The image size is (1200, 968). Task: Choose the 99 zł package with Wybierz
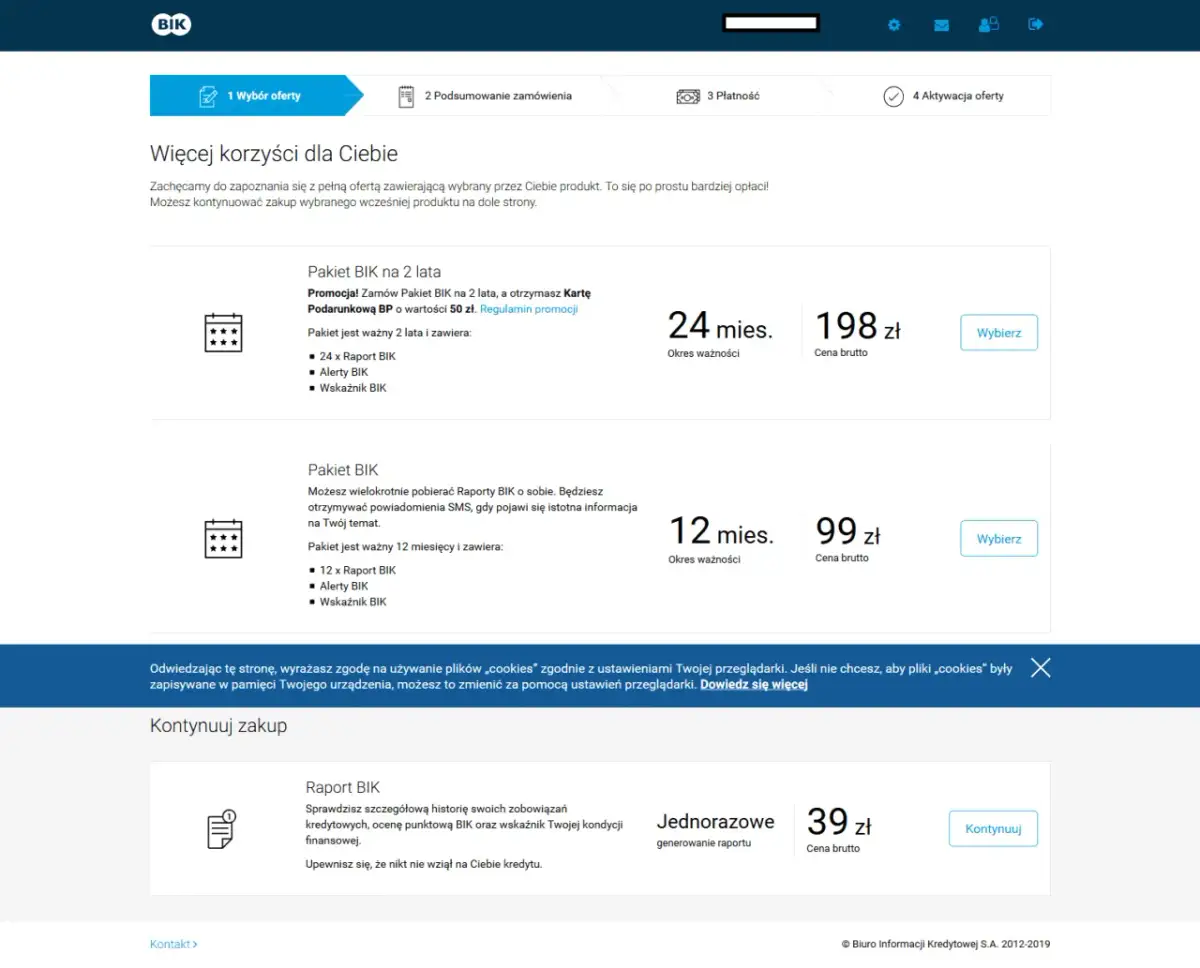point(998,539)
